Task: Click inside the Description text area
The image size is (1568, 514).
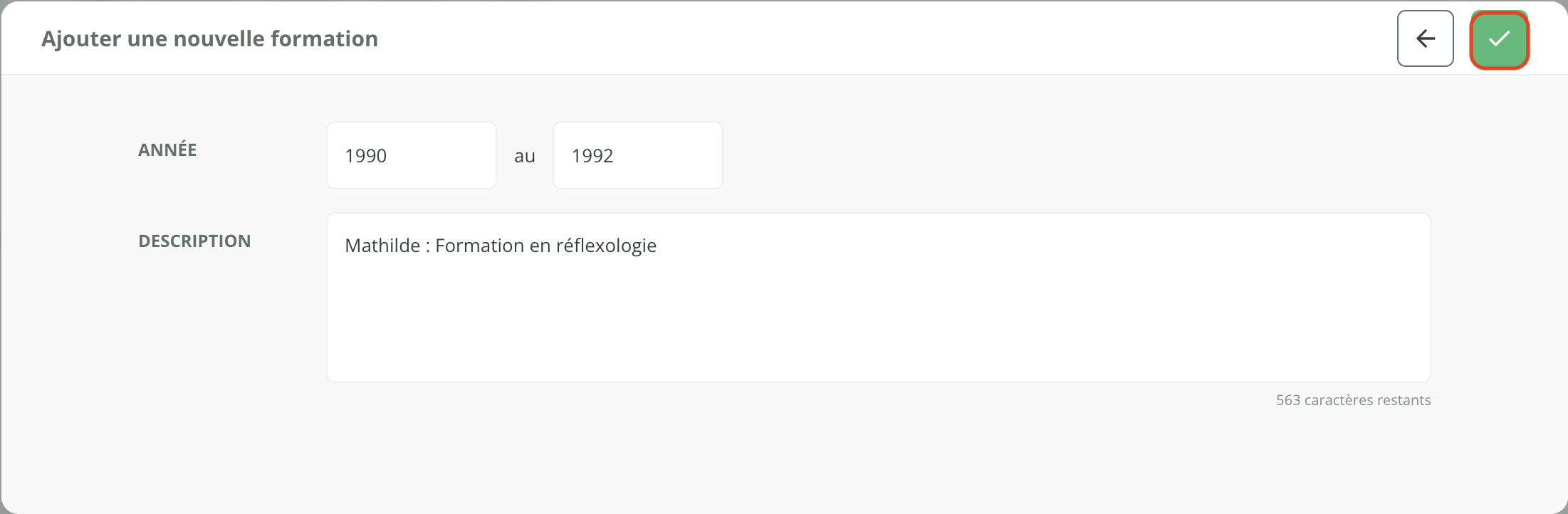Action: pos(878,313)
